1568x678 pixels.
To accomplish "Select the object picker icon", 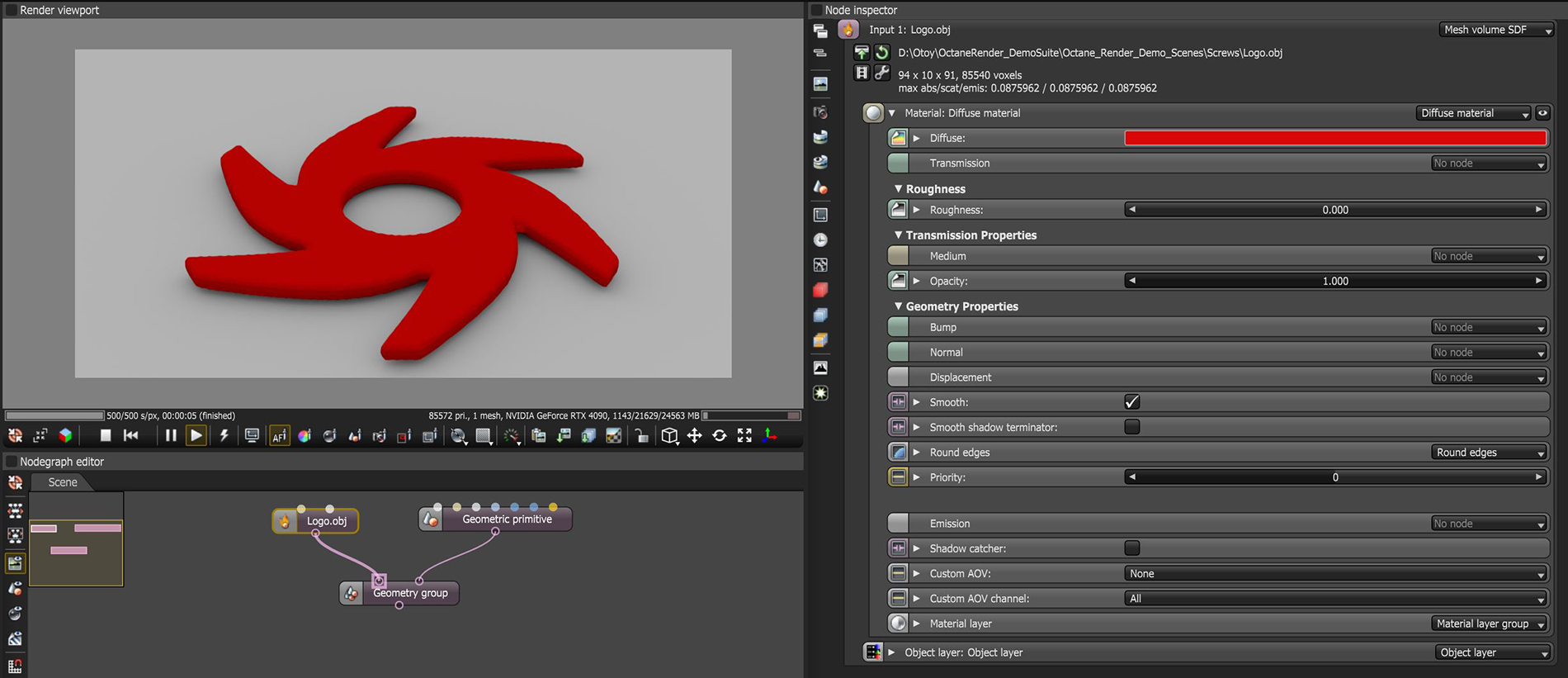I will coord(354,435).
